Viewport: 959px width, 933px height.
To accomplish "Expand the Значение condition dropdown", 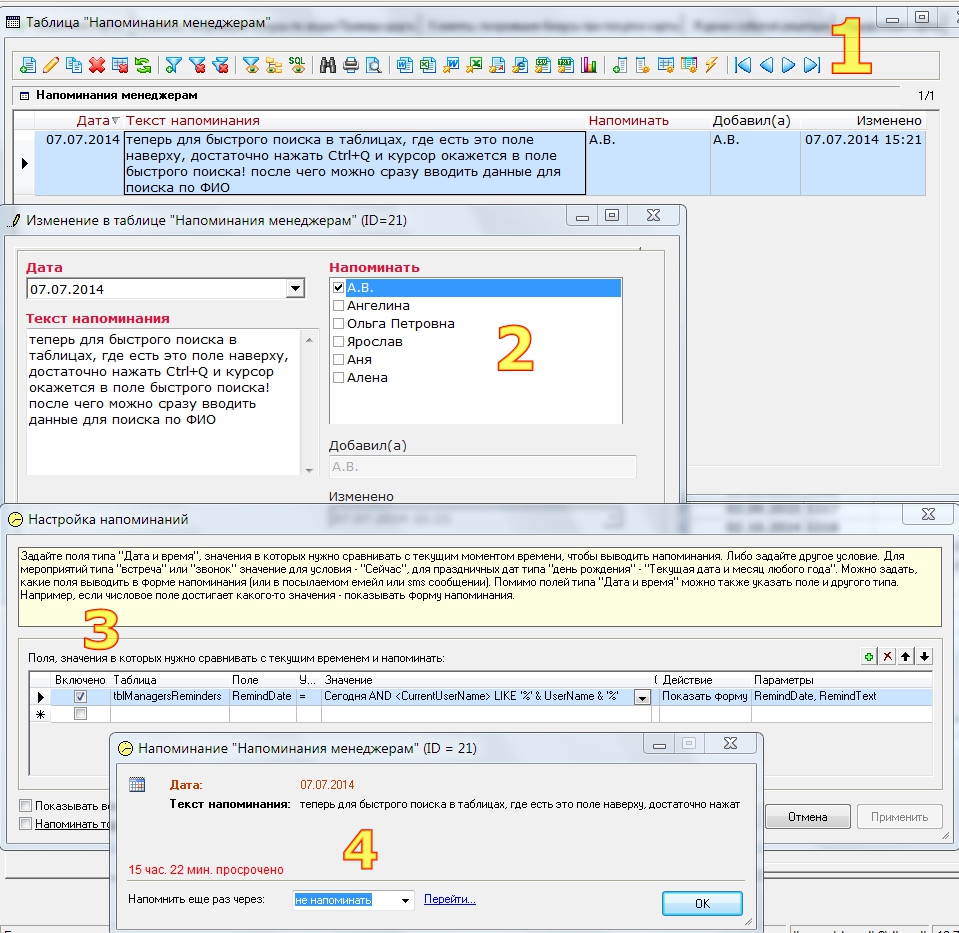I will (x=642, y=697).
